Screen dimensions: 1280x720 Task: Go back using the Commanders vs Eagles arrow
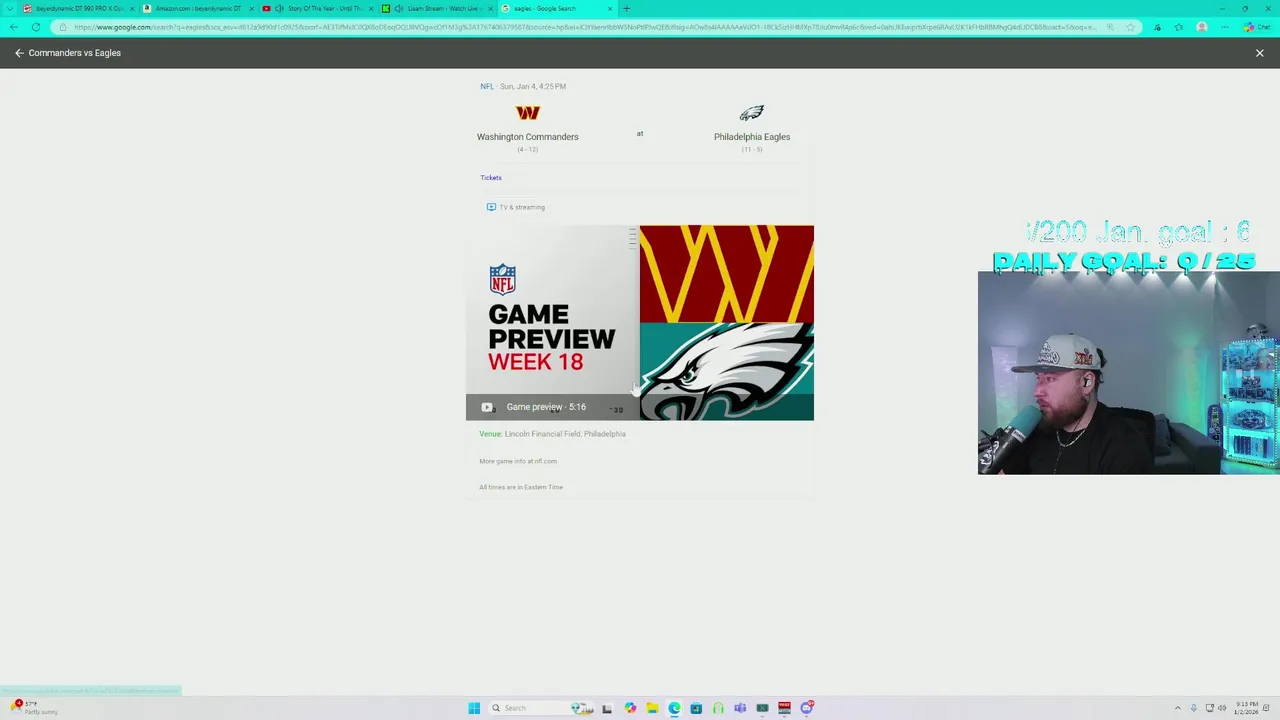coord(18,53)
